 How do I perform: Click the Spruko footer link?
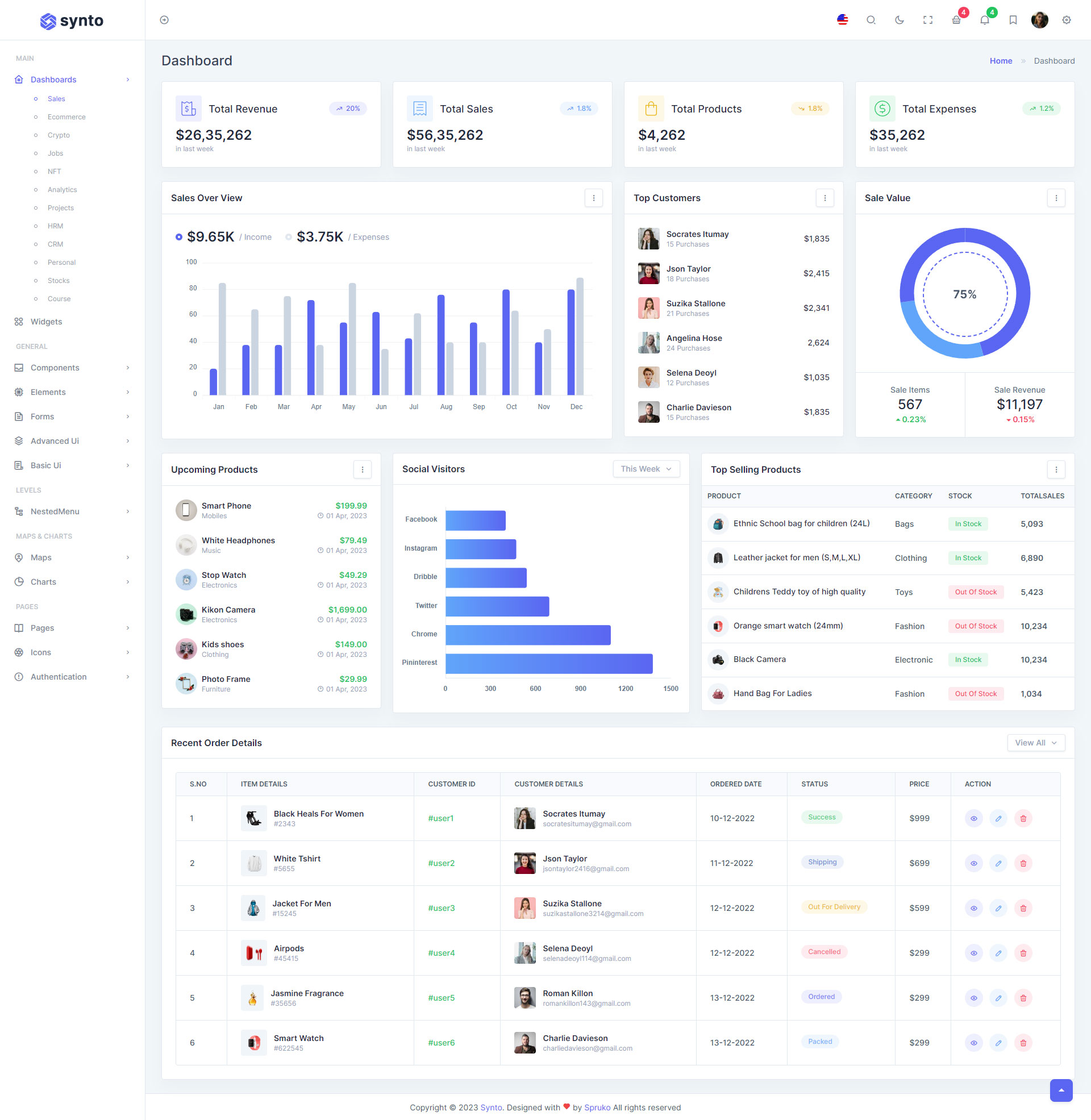pos(597,1107)
